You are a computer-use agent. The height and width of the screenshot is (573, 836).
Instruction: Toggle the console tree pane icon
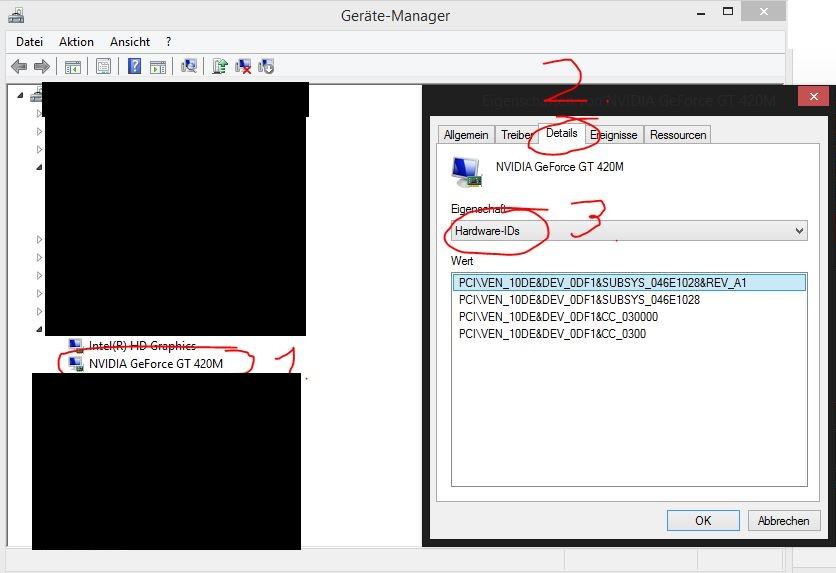coord(73,67)
